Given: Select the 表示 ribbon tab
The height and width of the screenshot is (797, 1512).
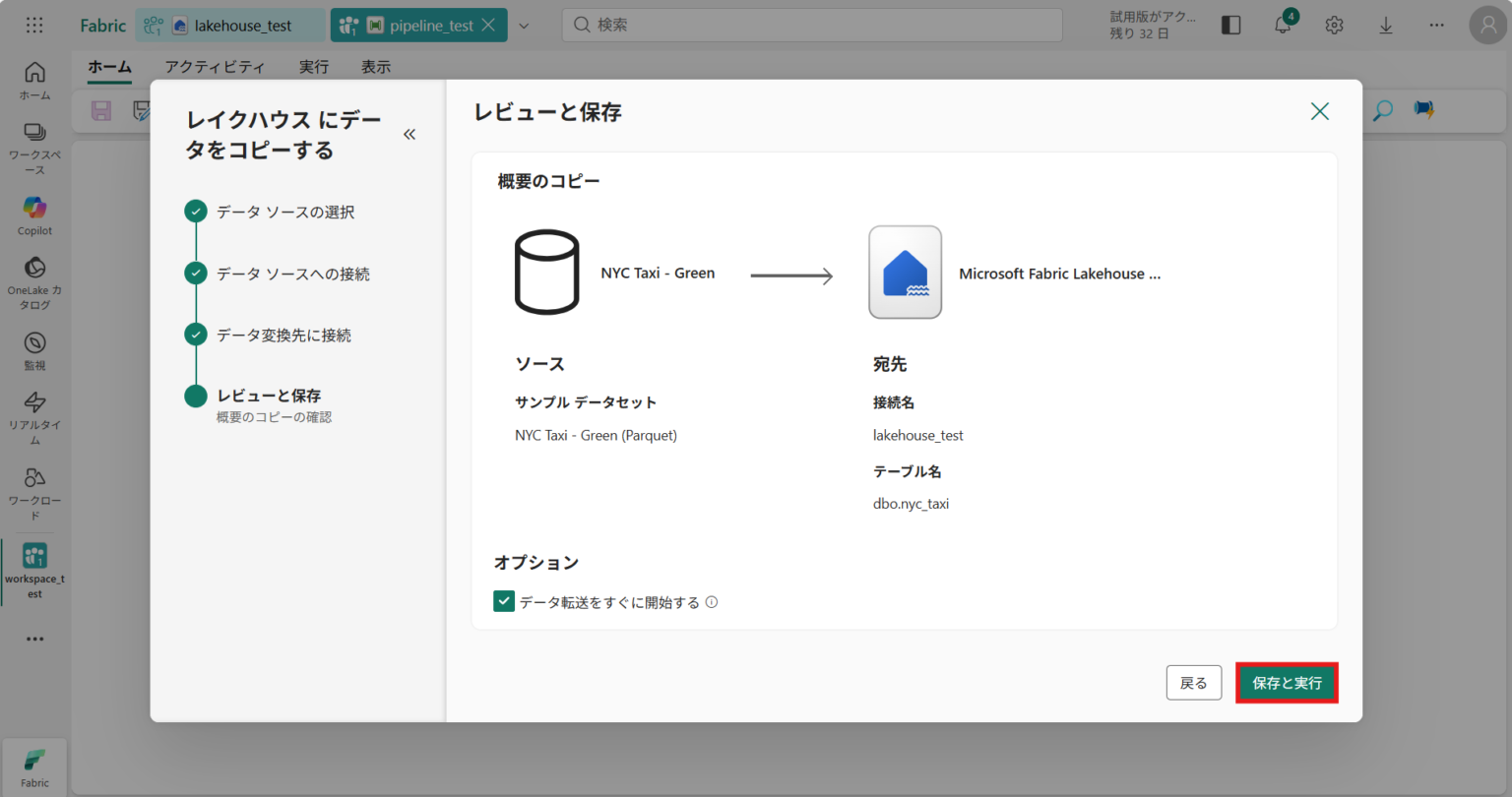Looking at the screenshot, I should click(x=376, y=67).
